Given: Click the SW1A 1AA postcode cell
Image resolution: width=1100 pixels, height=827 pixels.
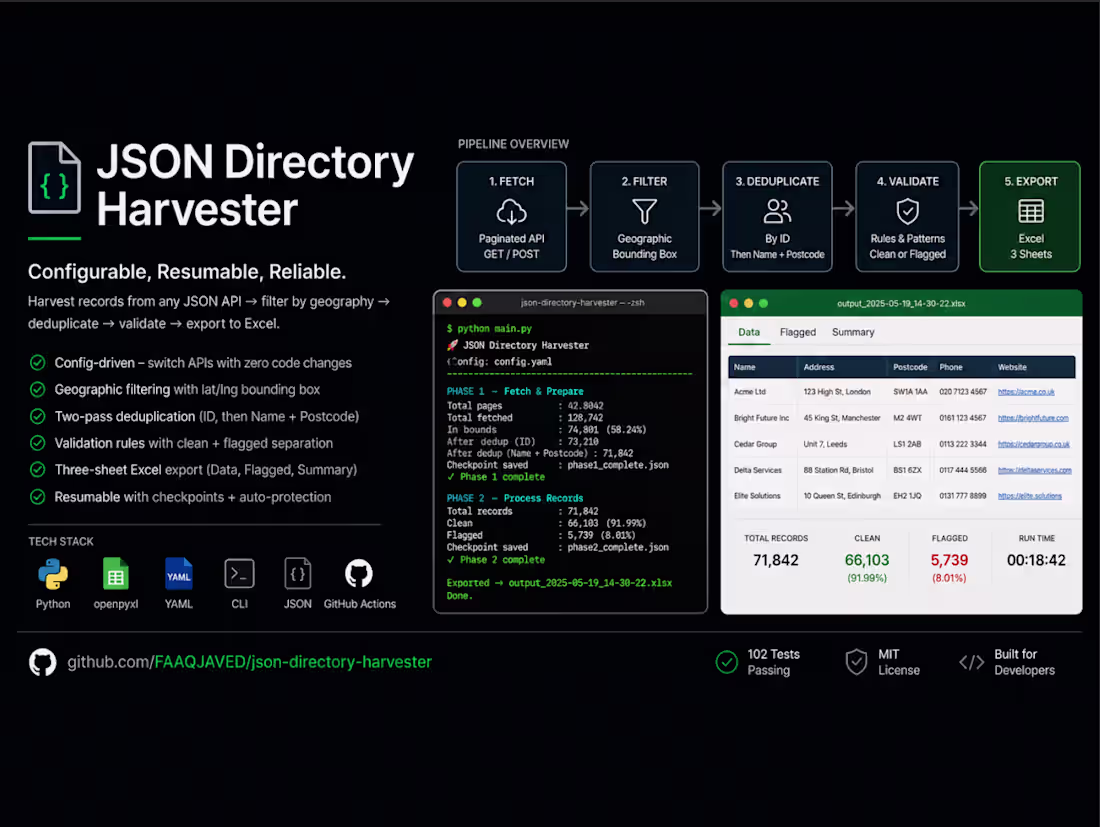Looking at the screenshot, I should point(910,392).
